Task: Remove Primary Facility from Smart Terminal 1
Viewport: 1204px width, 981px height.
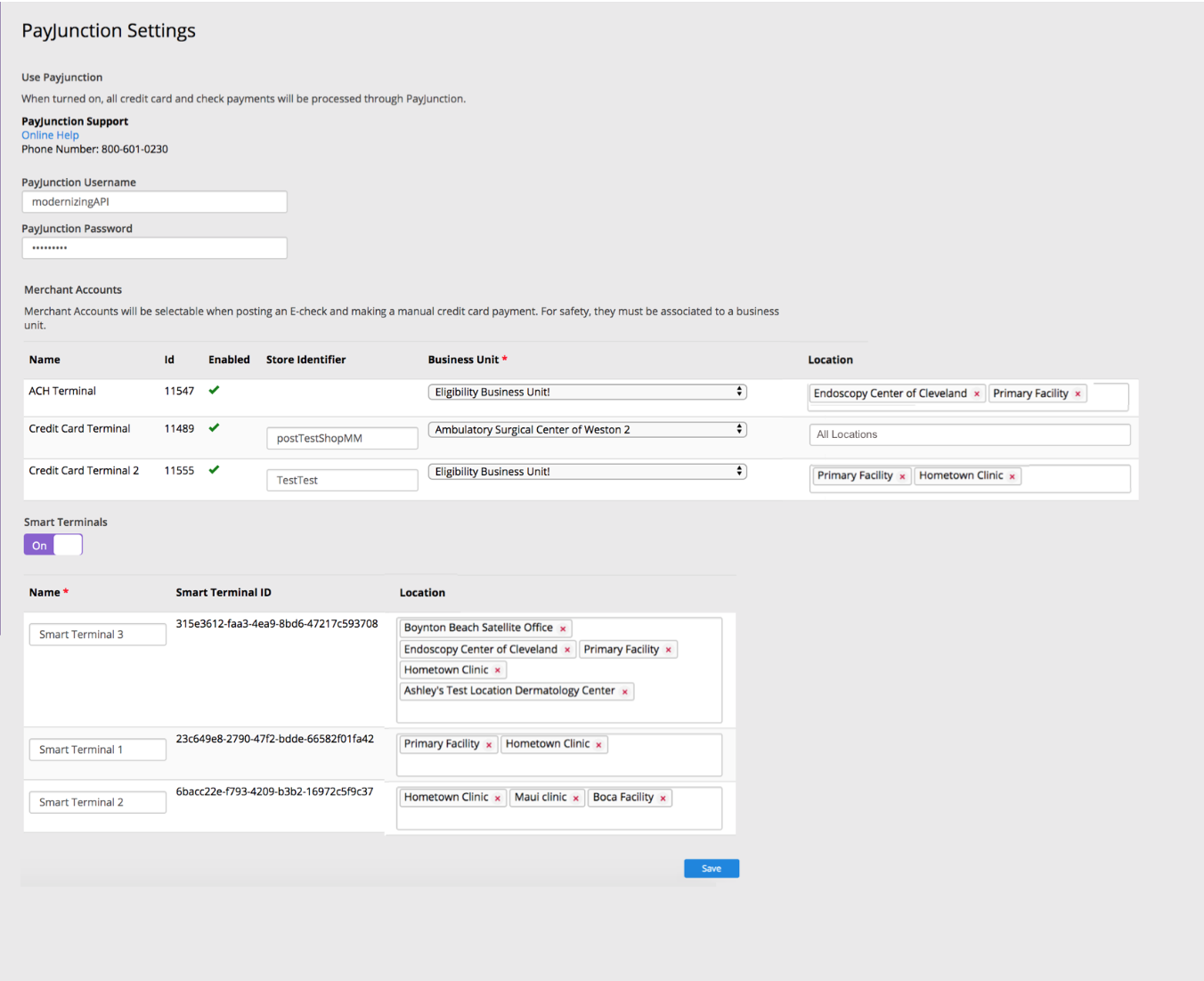Action: pyautogui.click(x=488, y=745)
